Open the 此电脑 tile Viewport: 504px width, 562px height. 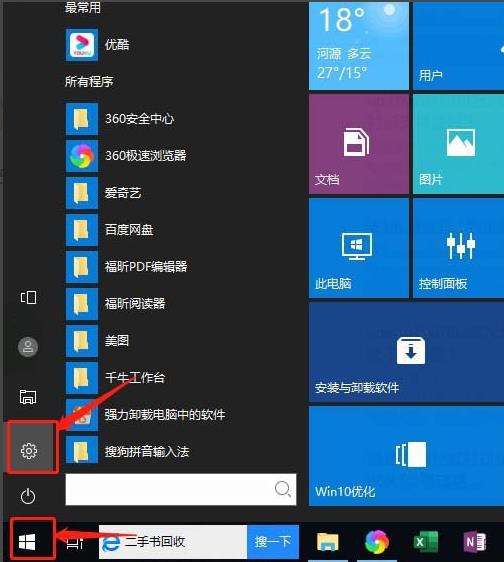click(x=359, y=248)
